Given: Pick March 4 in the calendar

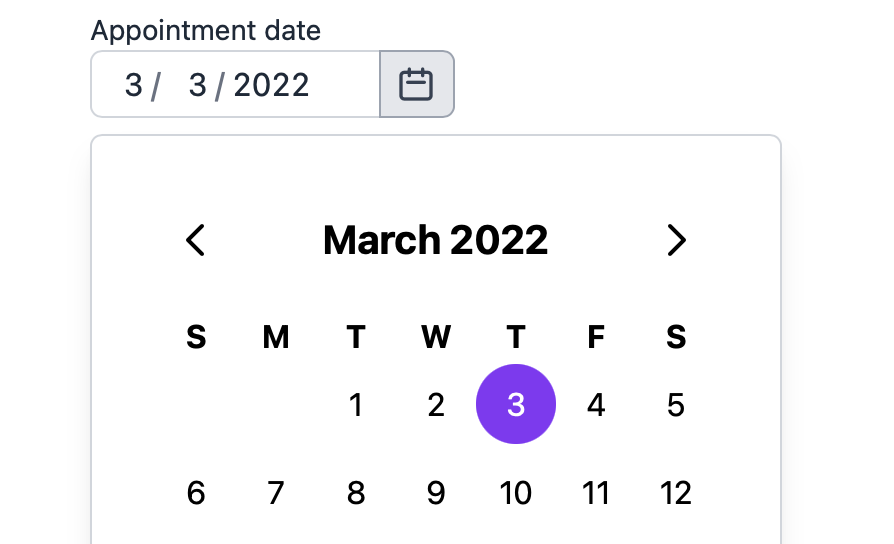Looking at the screenshot, I should [x=596, y=405].
